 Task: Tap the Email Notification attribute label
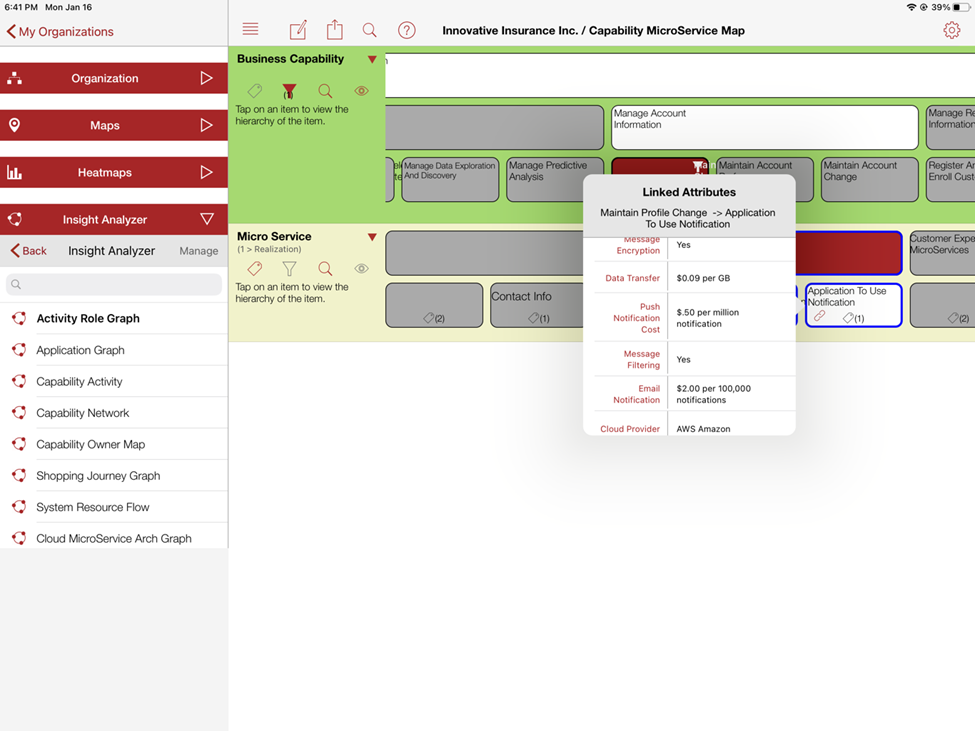636,394
